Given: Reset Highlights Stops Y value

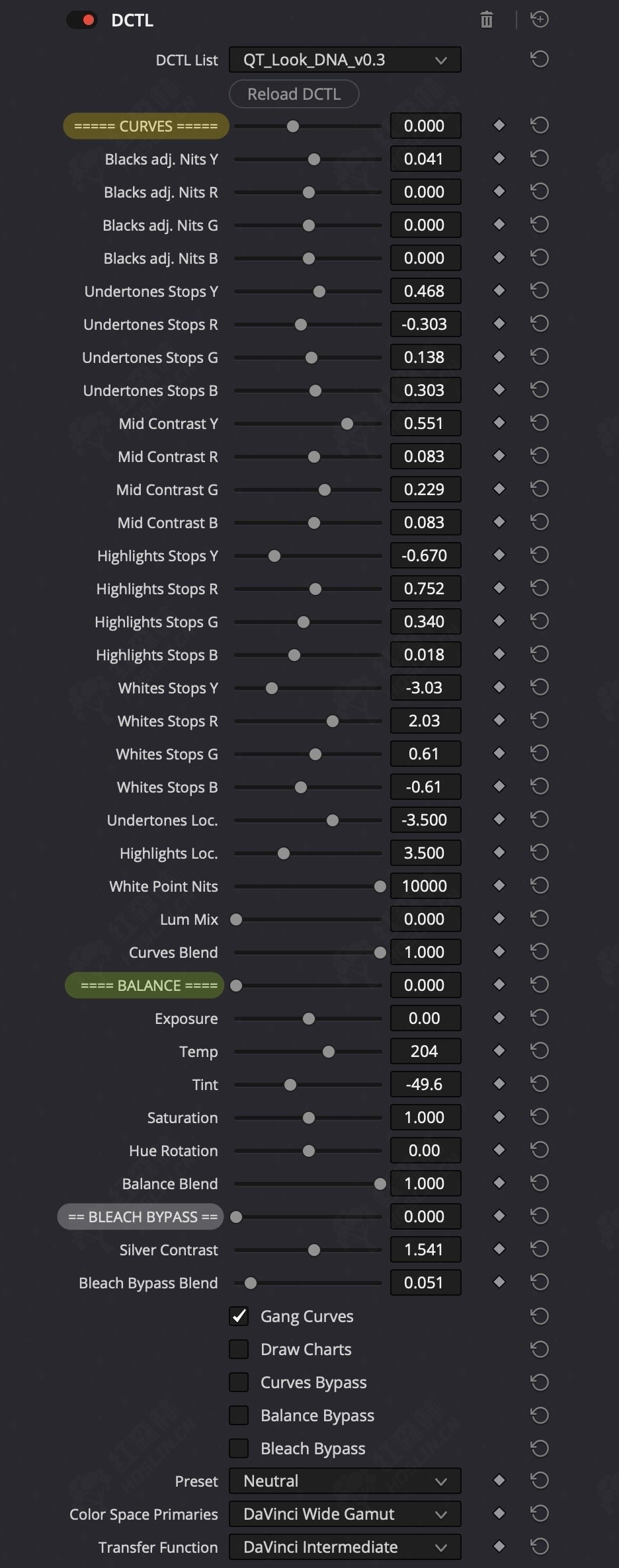Looking at the screenshot, I should click(540, 555).
